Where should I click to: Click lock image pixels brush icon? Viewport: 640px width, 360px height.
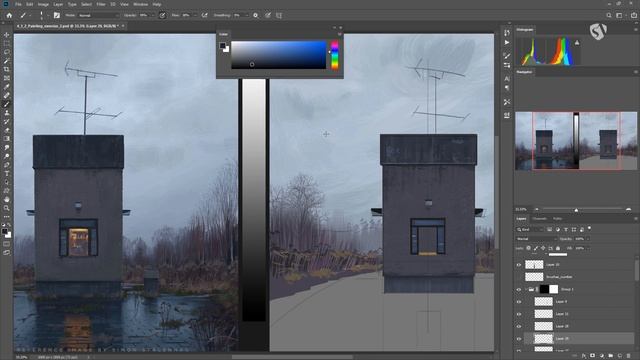(x=536, y=248)
